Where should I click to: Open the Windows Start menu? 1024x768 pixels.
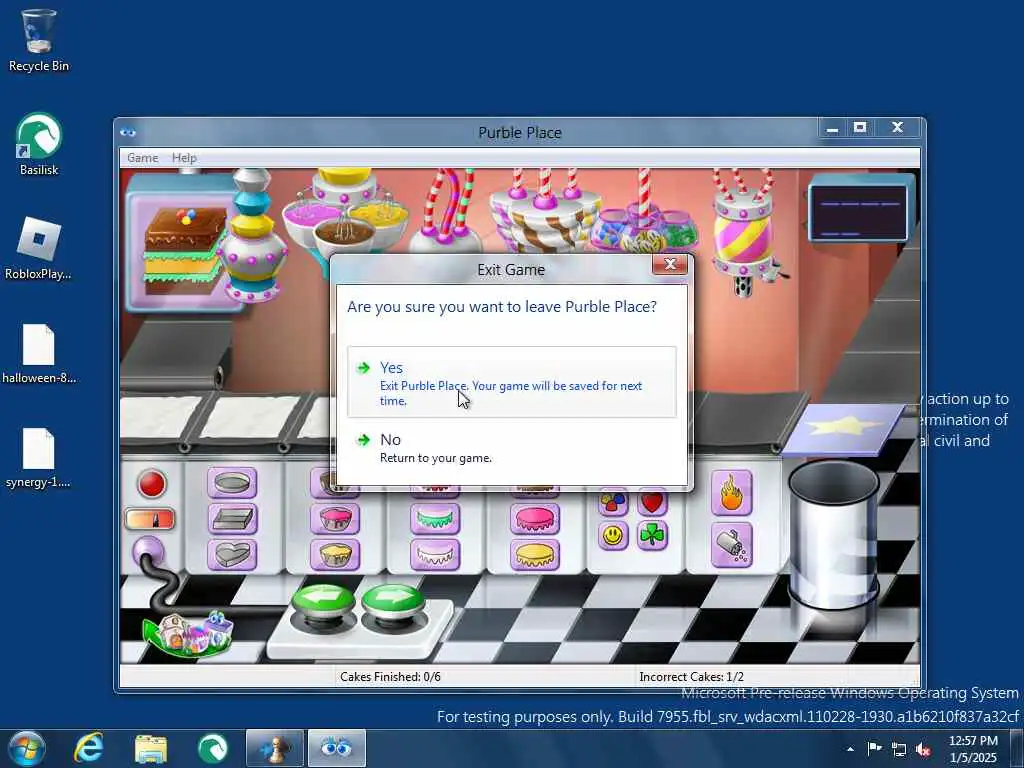point(26,748)
